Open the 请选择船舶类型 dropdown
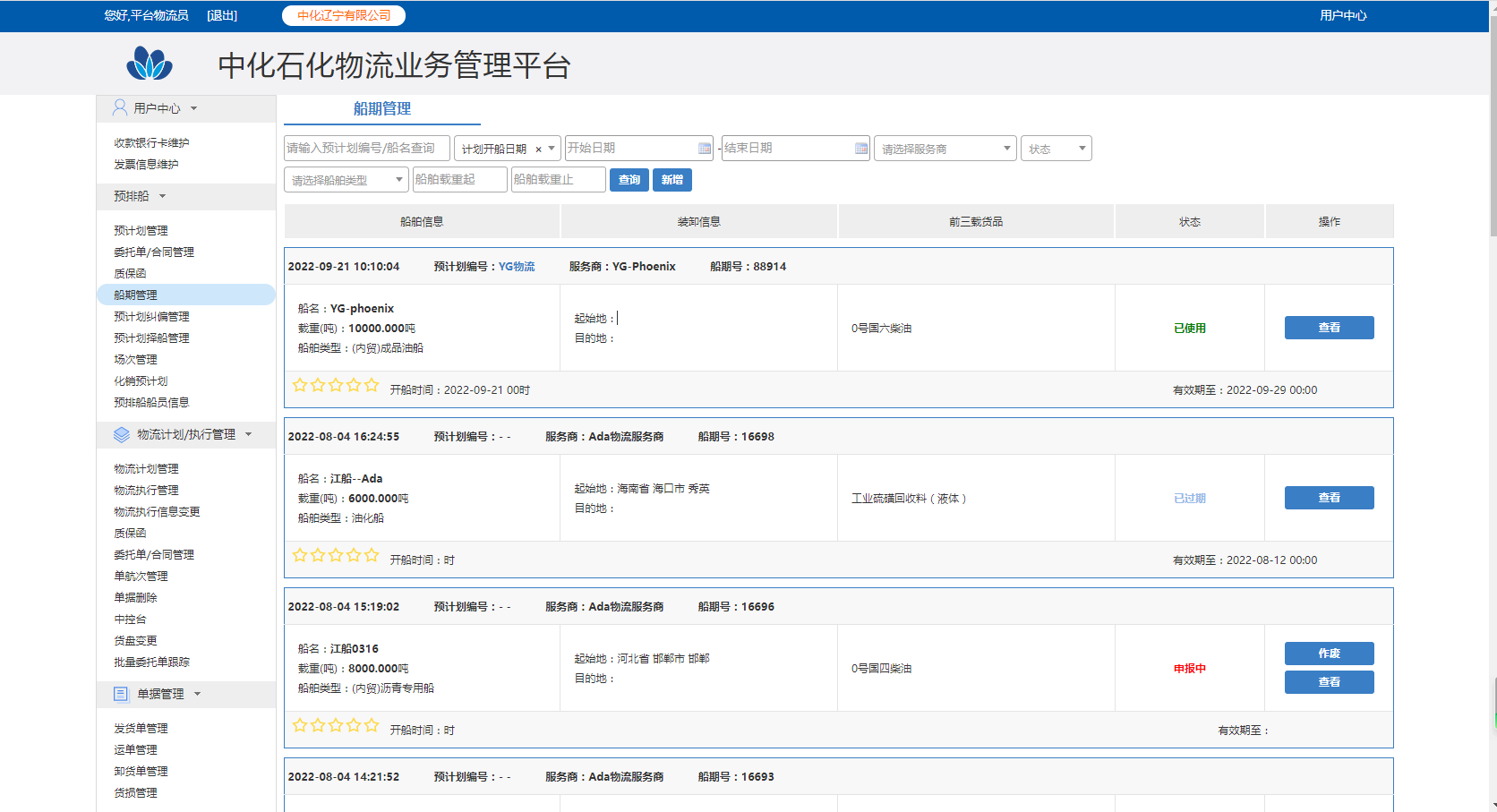The image size is (1497, 812). (346, 180)
